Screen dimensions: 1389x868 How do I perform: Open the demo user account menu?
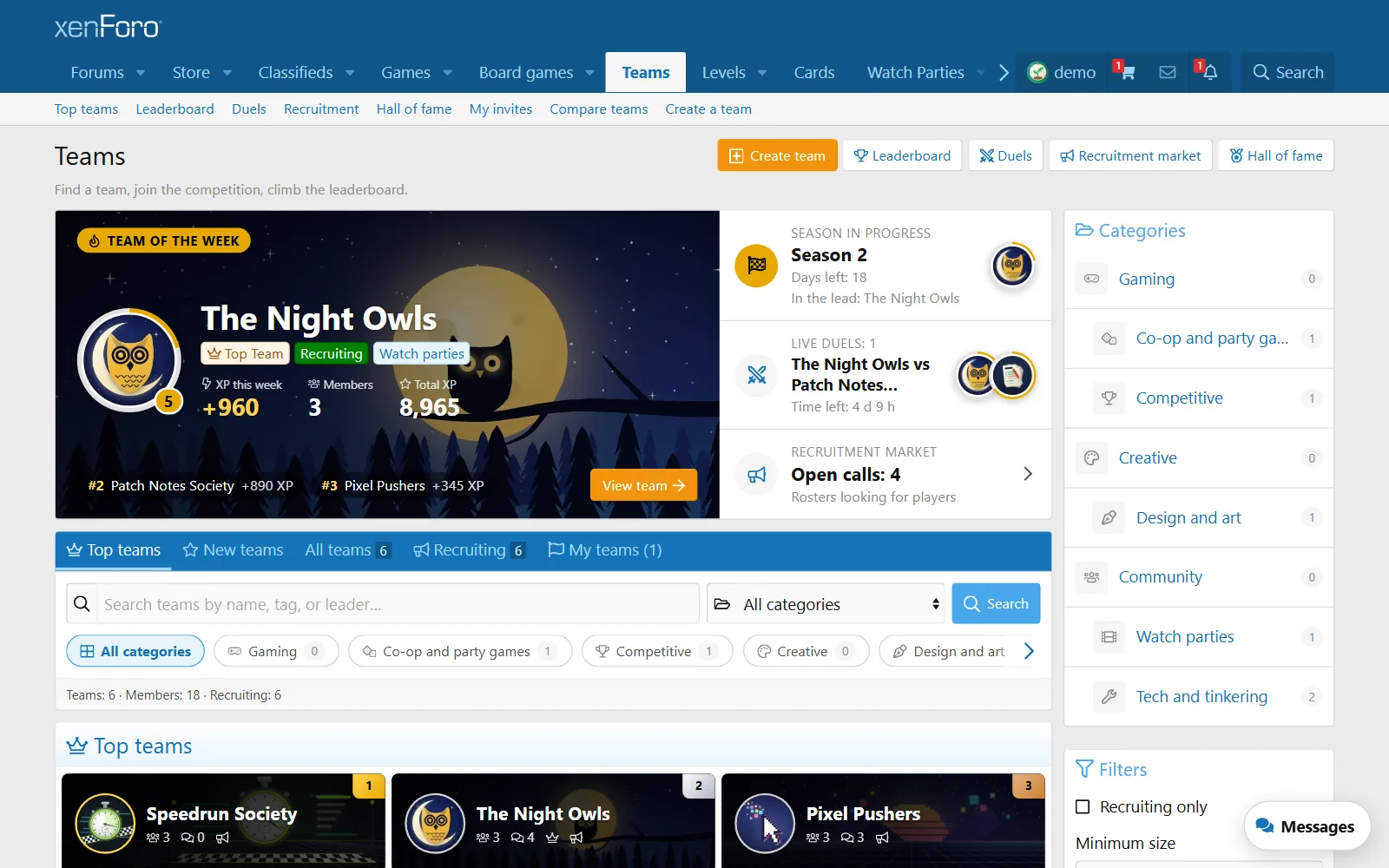tap(1062, 73)
